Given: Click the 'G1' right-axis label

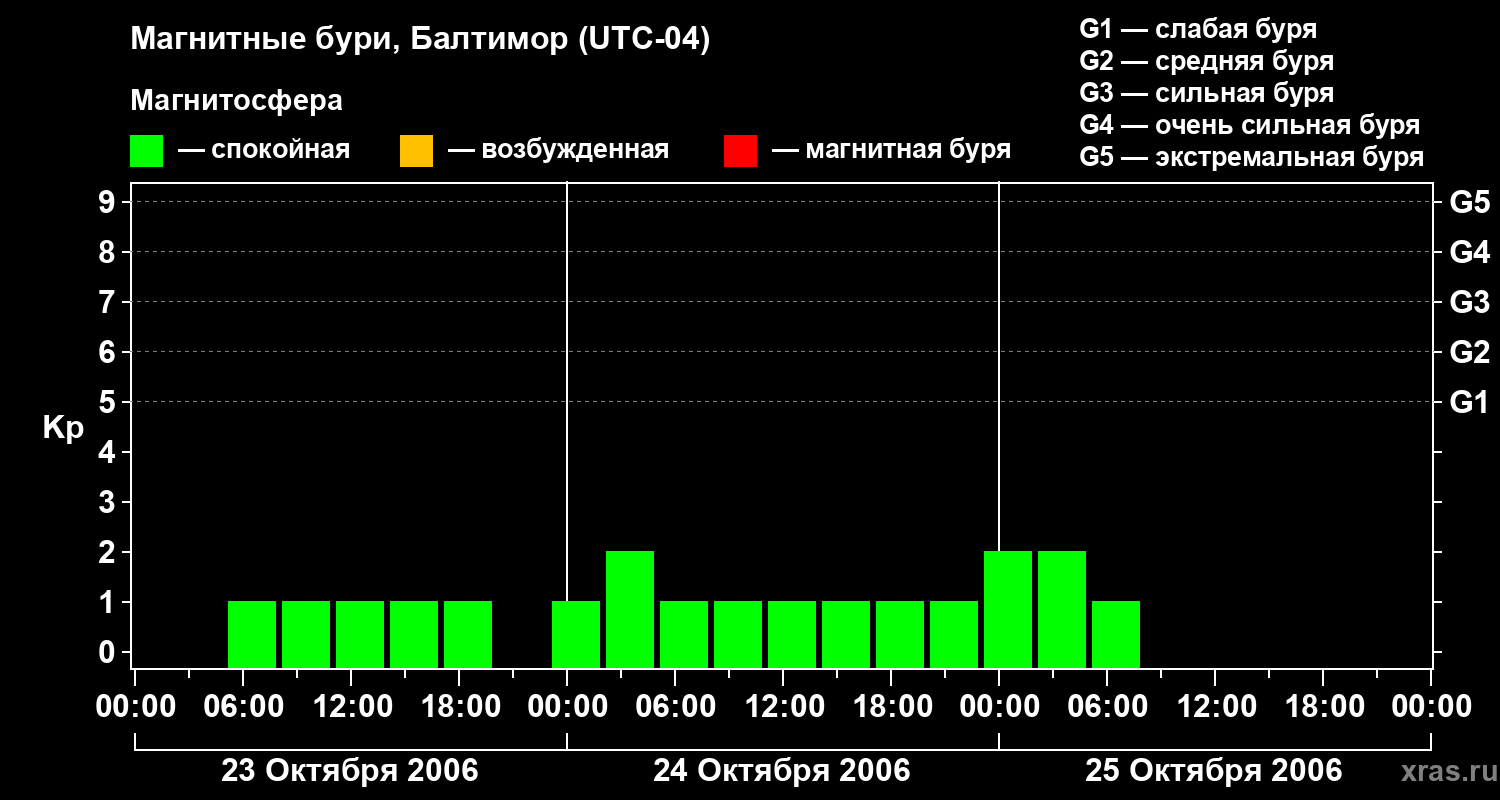Looking at the screenshot, I should point(1469,402).
